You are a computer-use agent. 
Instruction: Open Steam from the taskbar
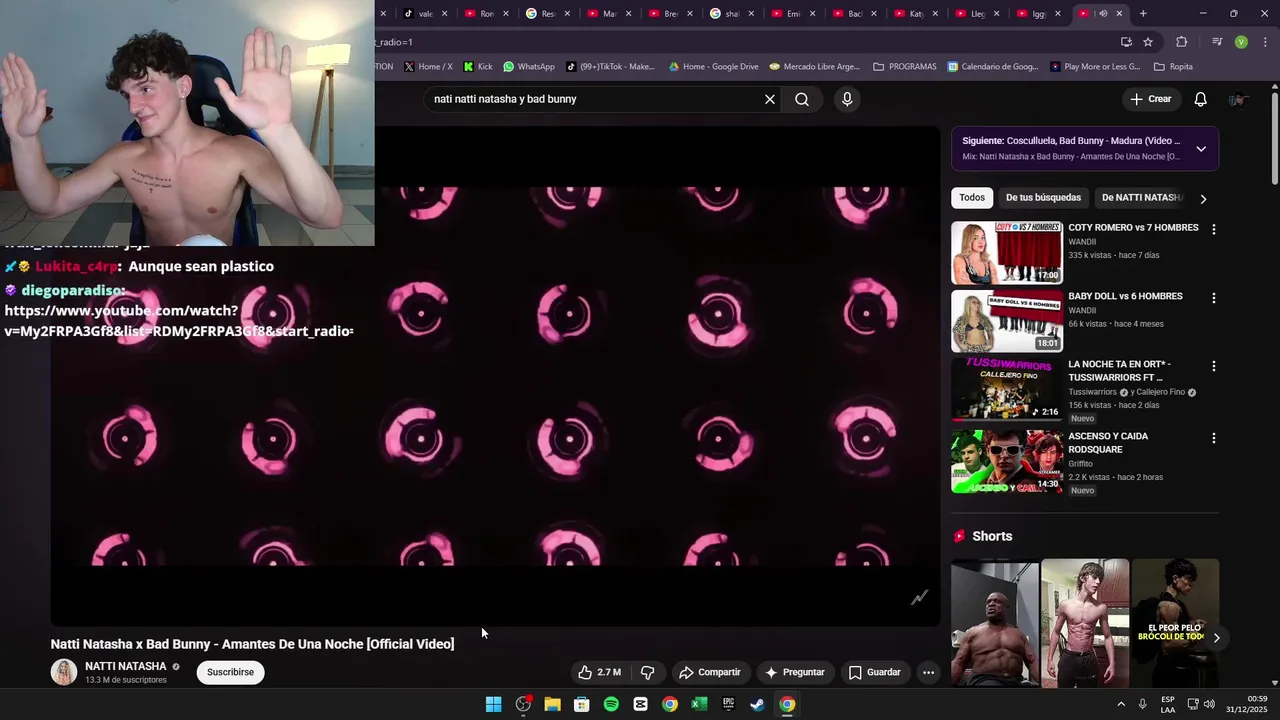[758, 704]
